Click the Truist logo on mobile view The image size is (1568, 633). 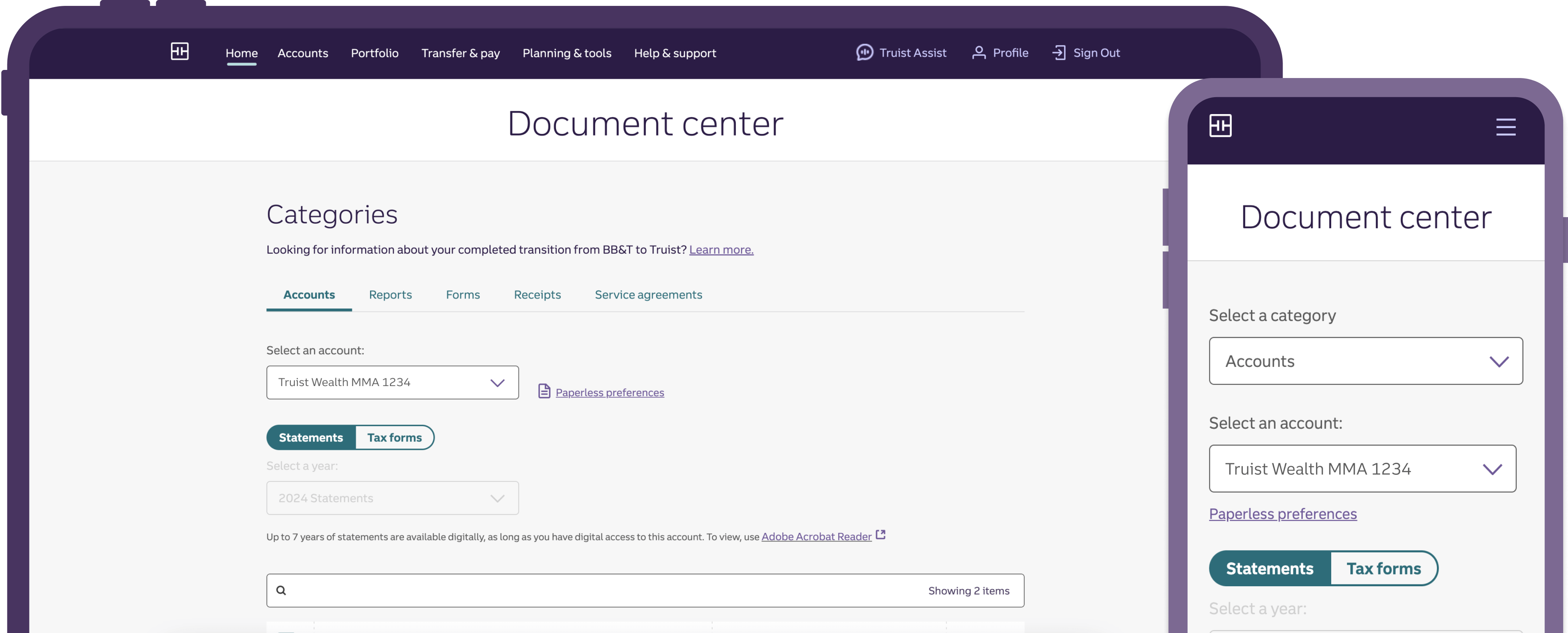(x=1220, y=126)
